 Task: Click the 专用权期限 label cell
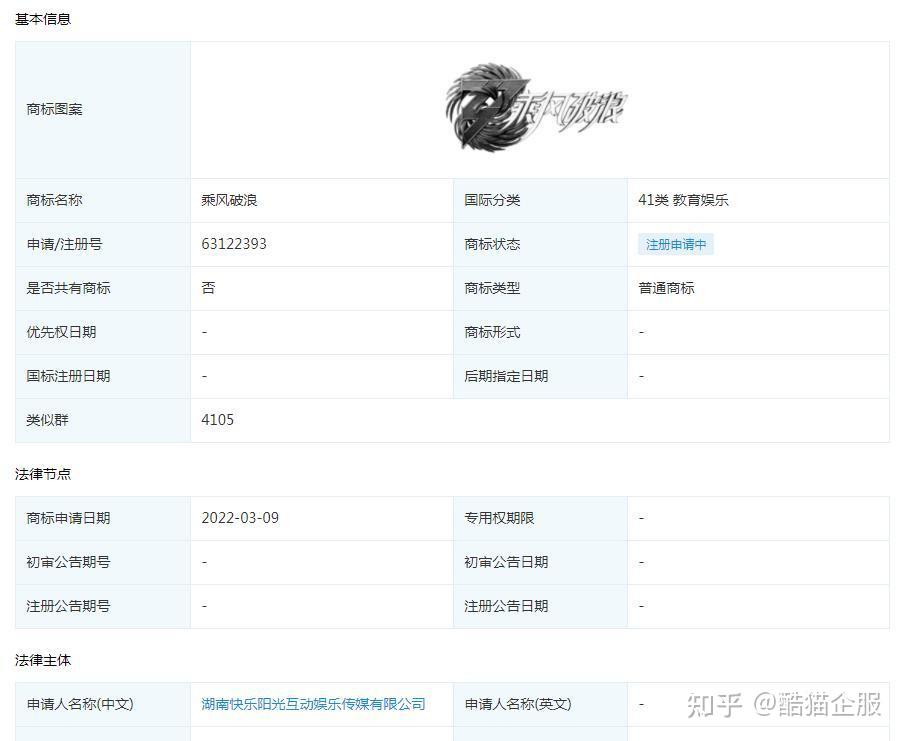pos(540,518)
